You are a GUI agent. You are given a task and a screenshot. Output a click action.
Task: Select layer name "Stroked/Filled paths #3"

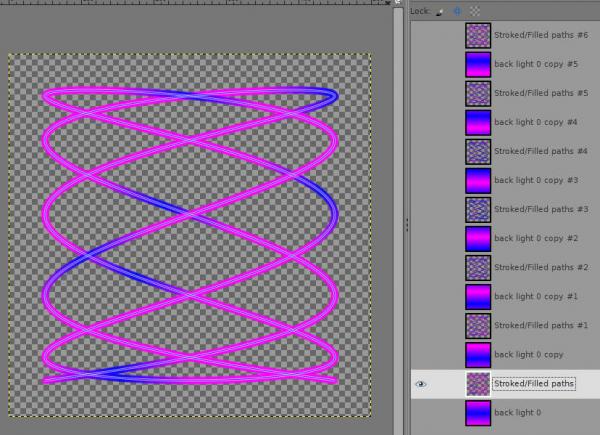[541, 210]
